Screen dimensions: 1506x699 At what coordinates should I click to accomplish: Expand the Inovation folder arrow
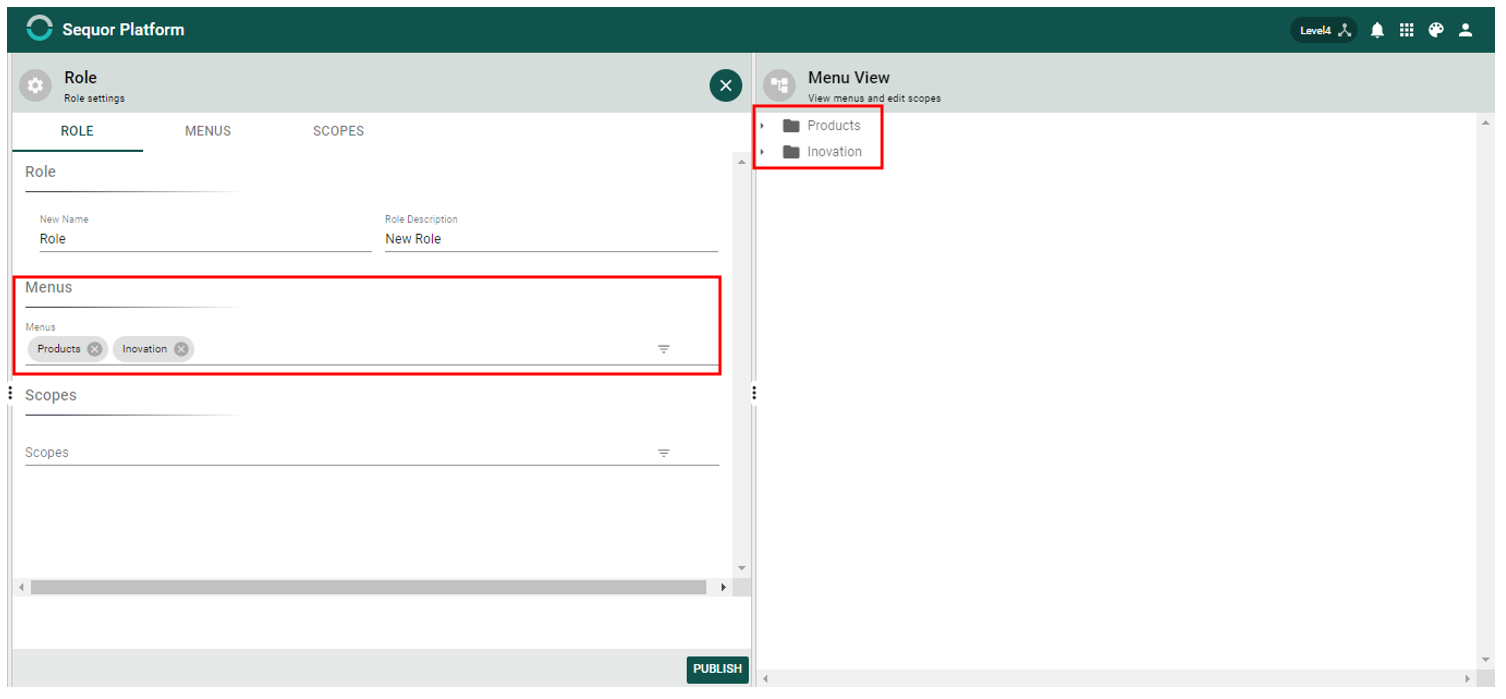coord(762,152)
